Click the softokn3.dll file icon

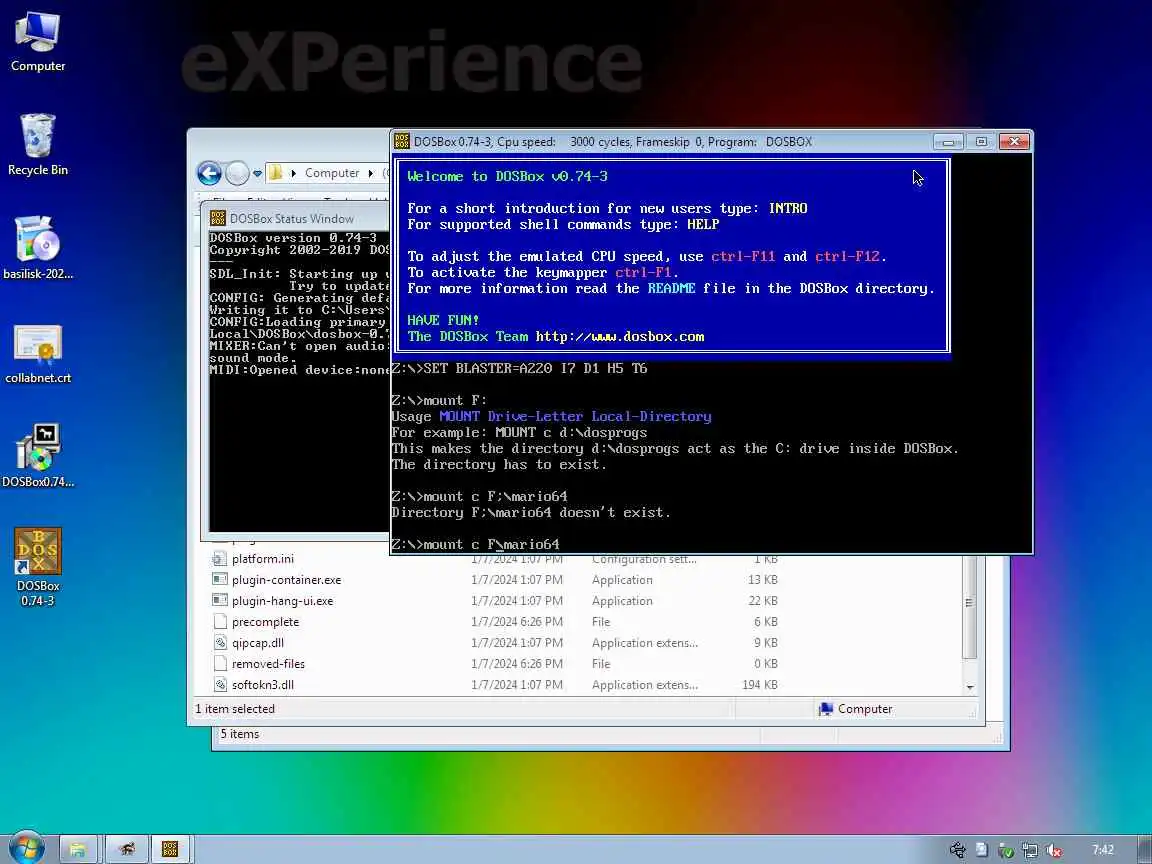[x=220, y=685]
